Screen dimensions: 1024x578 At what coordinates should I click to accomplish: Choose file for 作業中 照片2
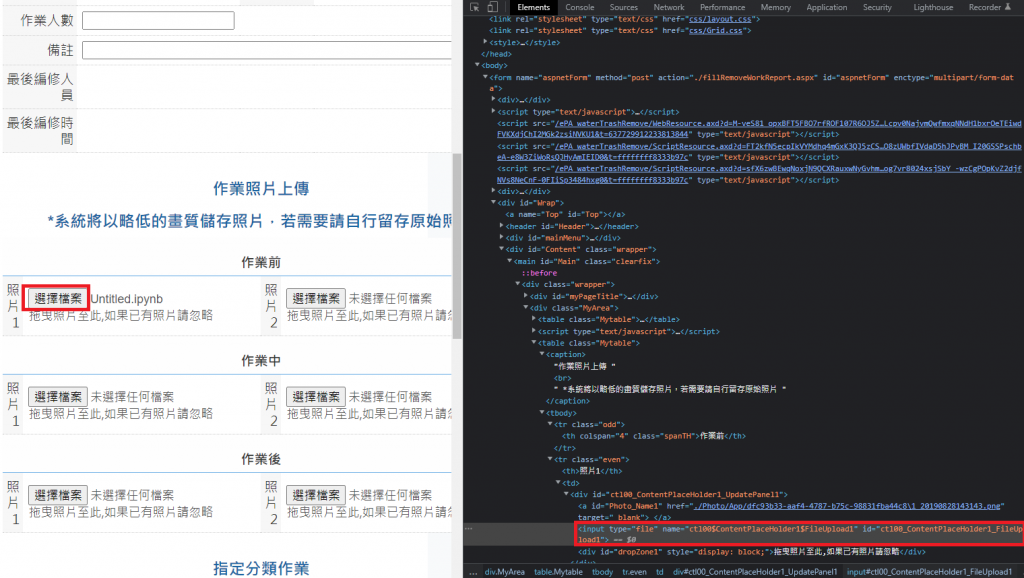point(315,396)
